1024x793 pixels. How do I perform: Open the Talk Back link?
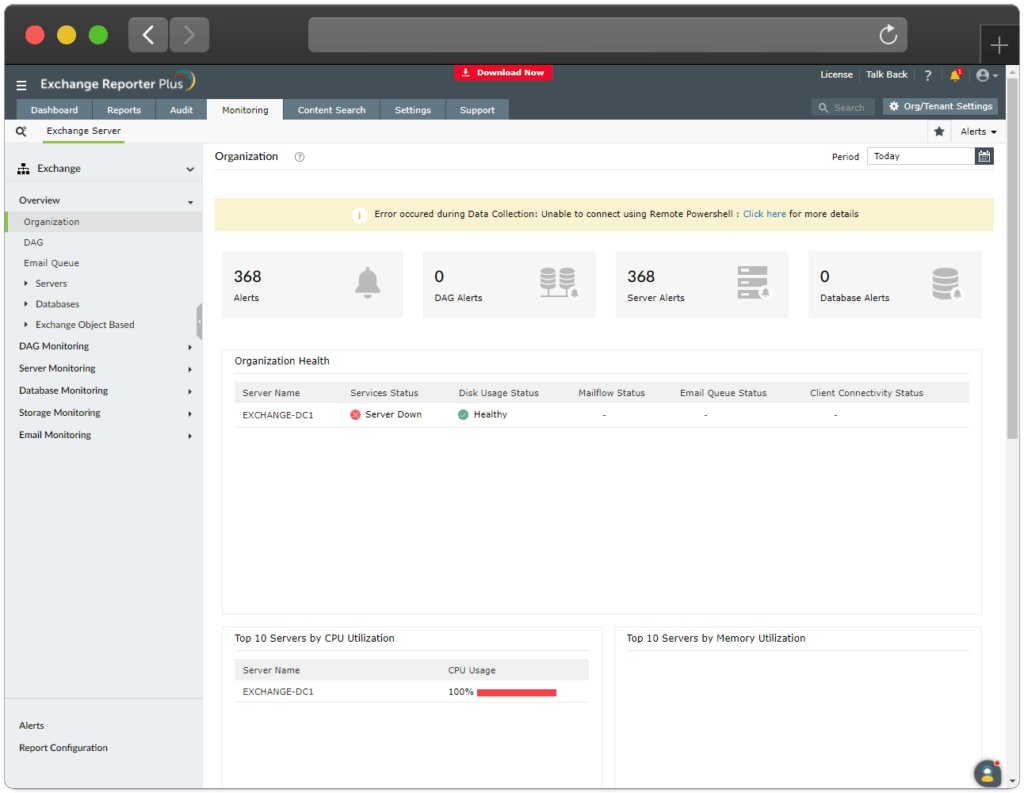pos(886,74)
